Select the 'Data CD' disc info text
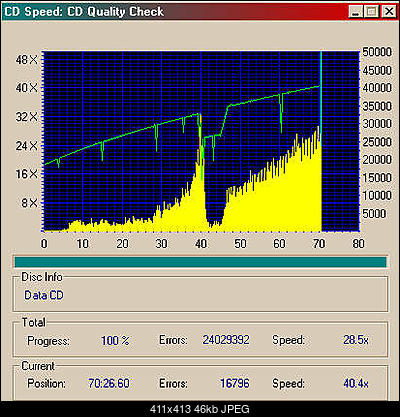Image resolution: width=400 pixels, height=417 pixels. 44,295
